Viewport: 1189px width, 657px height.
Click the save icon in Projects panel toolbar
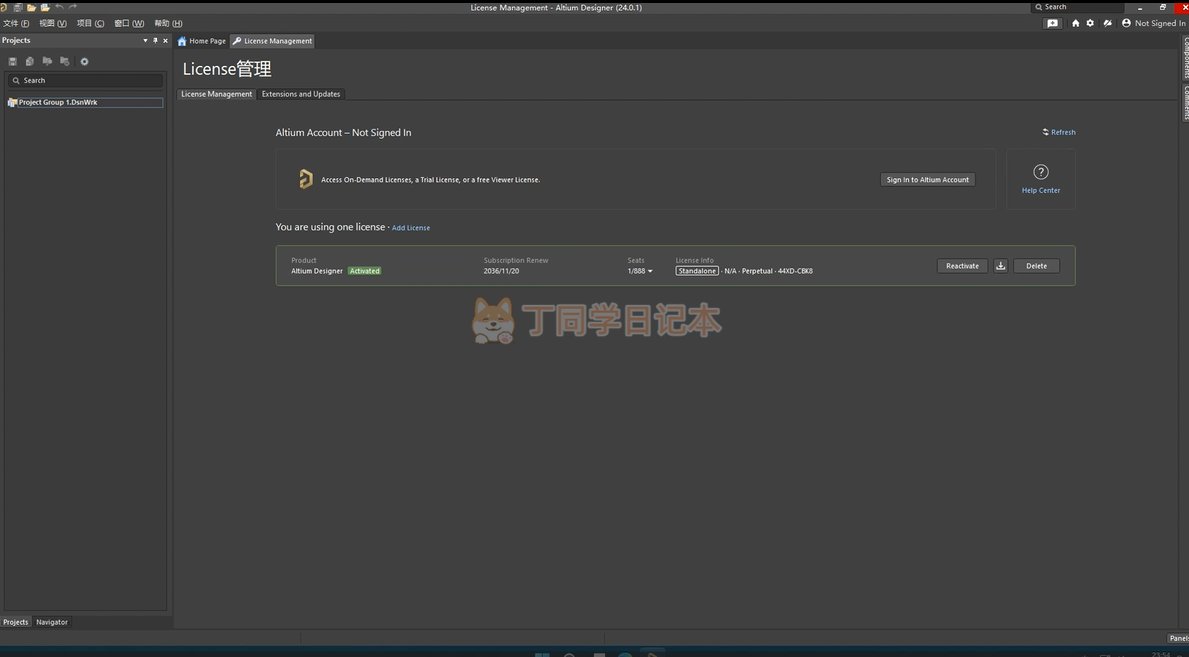point(12,61)
